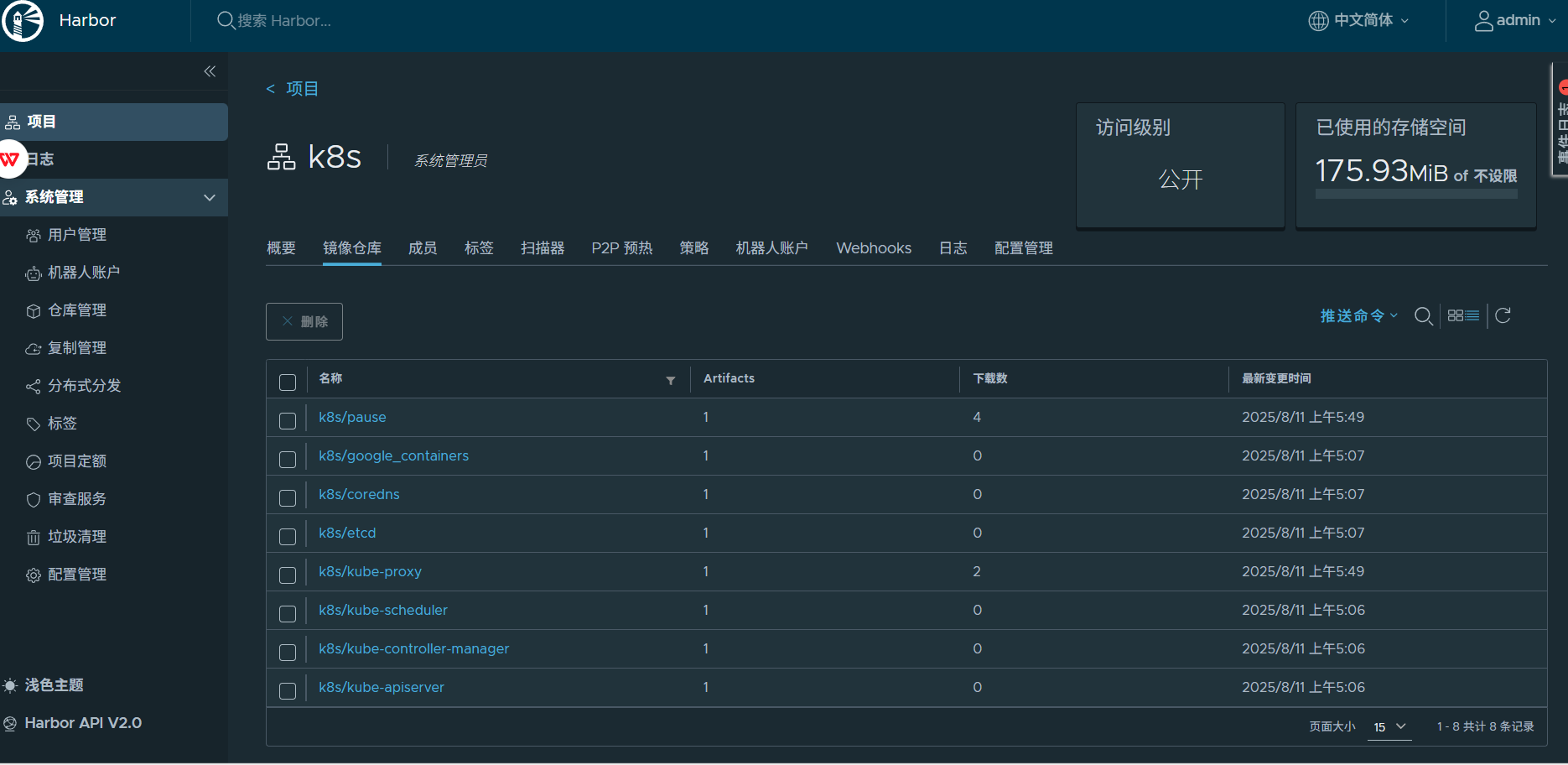1568x765 pixels.
Task: Click the back arrow before 项目
Action: (x=271, y=89)
